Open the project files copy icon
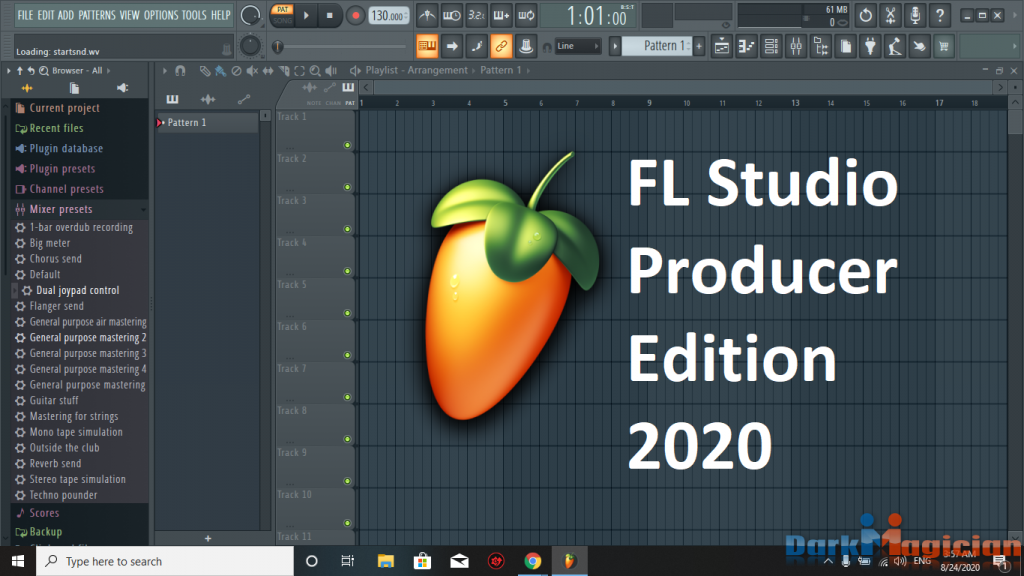The image size is (1024, 576). coord(846,46)
